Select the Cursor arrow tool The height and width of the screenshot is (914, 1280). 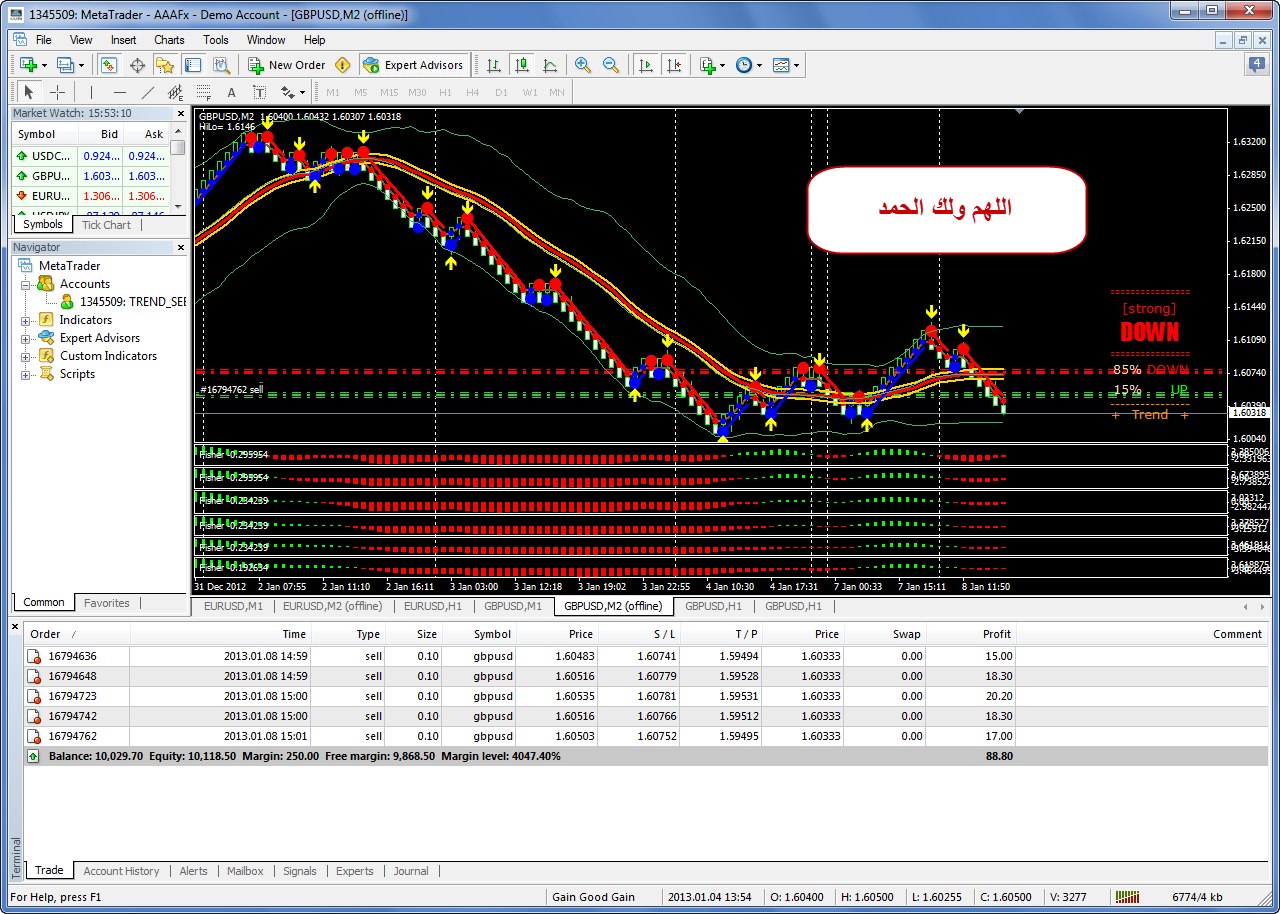tap(29, 92)
